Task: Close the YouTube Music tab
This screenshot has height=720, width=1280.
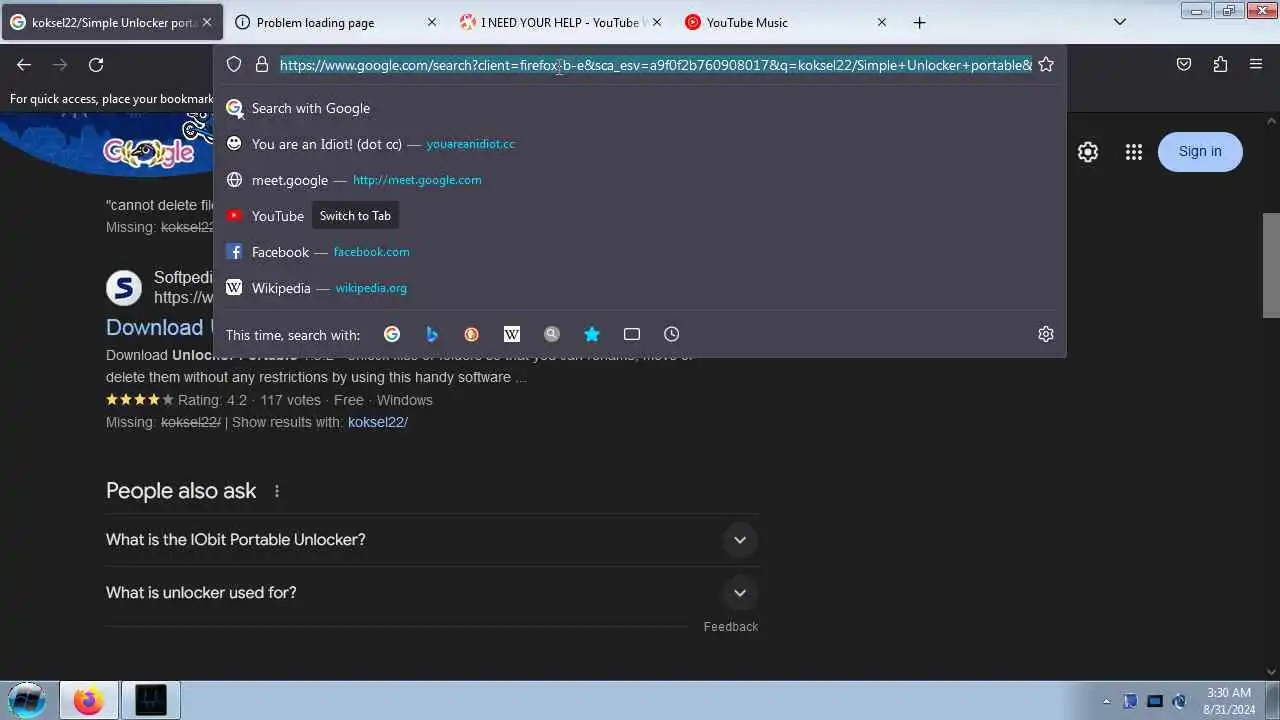Action: [882, 22]
